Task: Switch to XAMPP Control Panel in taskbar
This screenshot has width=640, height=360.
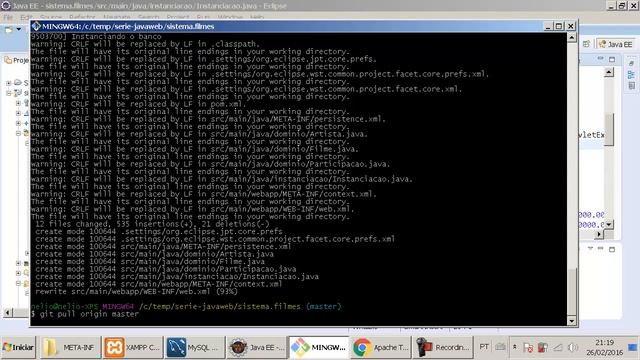Action: pyautogui.click(x=132, y=347)
